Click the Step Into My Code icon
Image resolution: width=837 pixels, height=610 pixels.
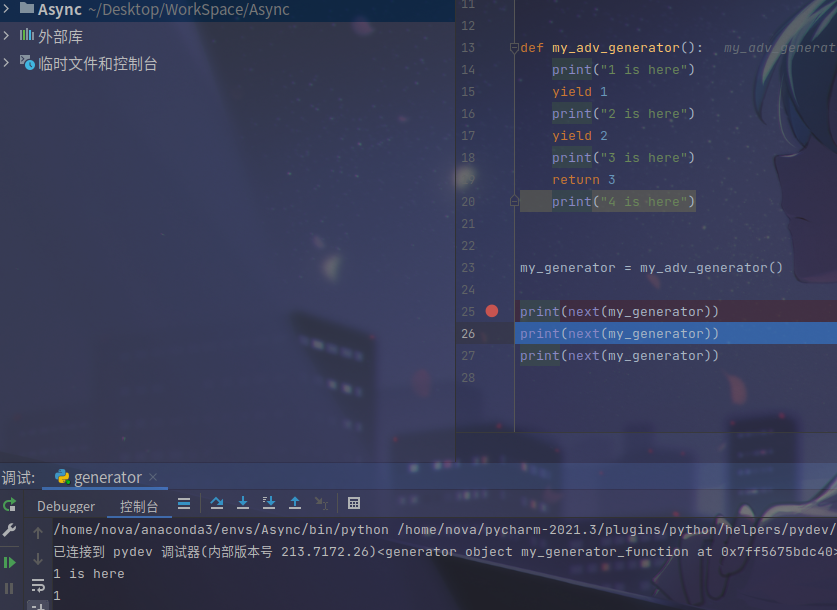[269, 504]
